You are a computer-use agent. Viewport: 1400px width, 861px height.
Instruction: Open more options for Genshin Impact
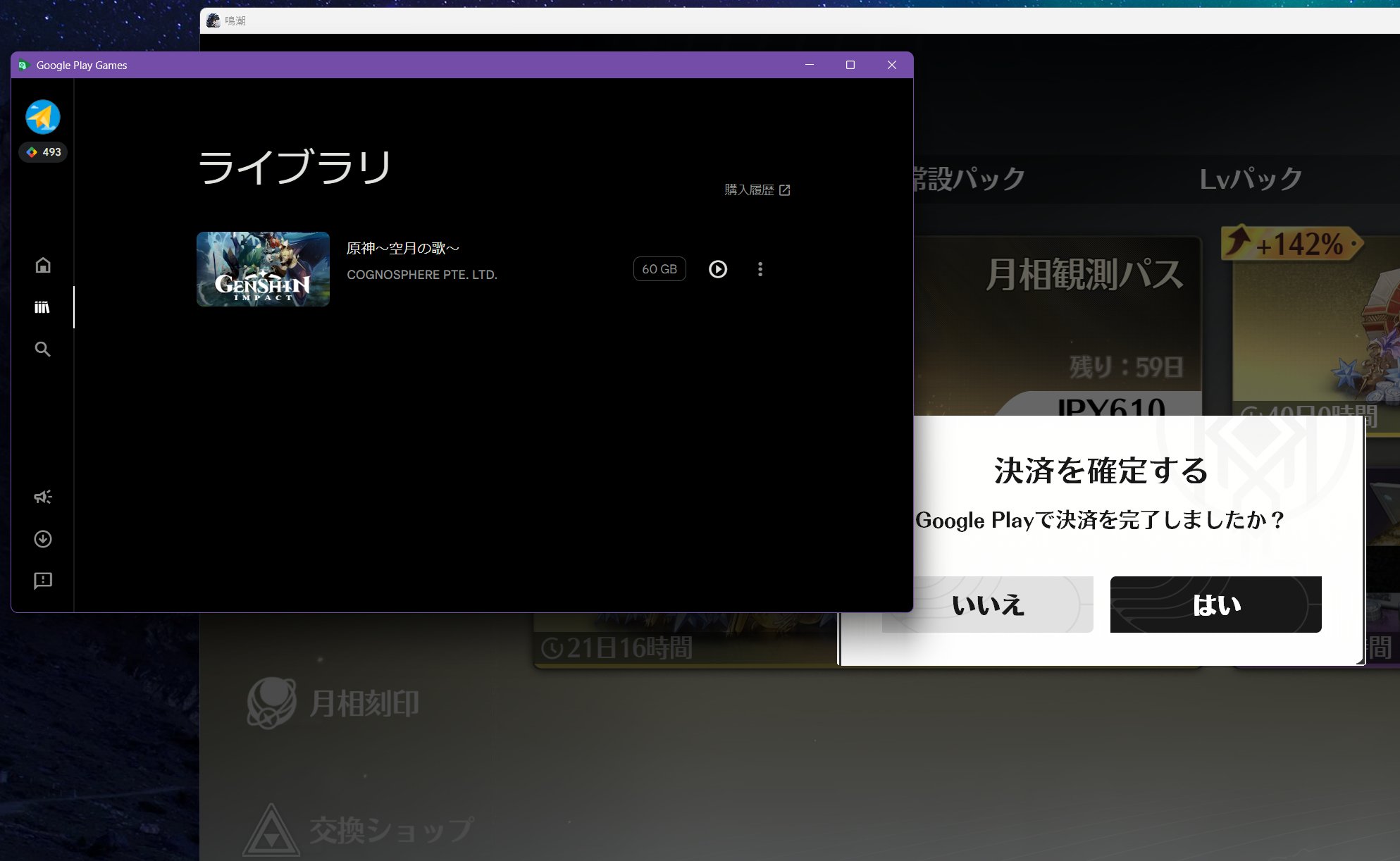(x=760, y=269)
